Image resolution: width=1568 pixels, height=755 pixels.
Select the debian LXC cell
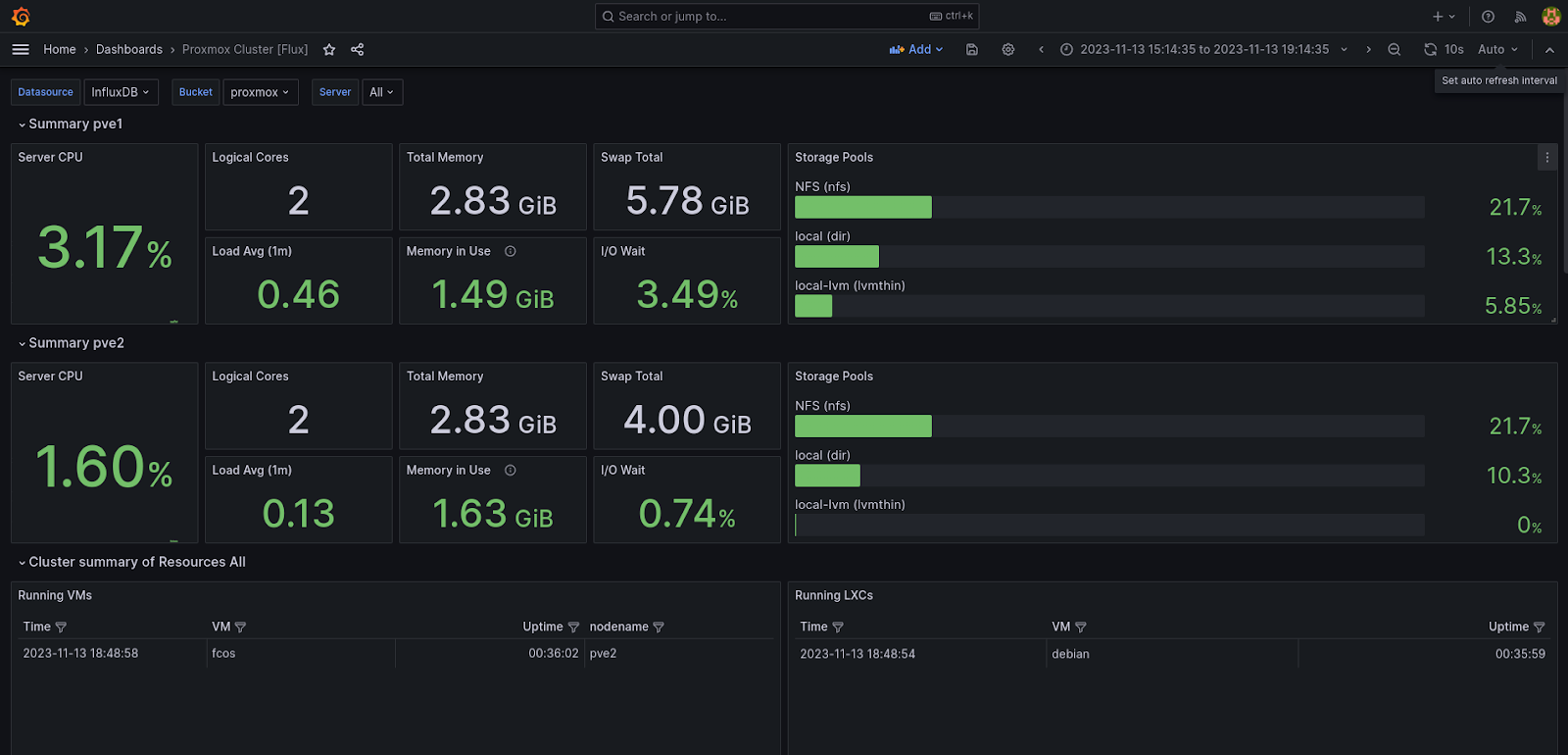[x=1070, y=654]
